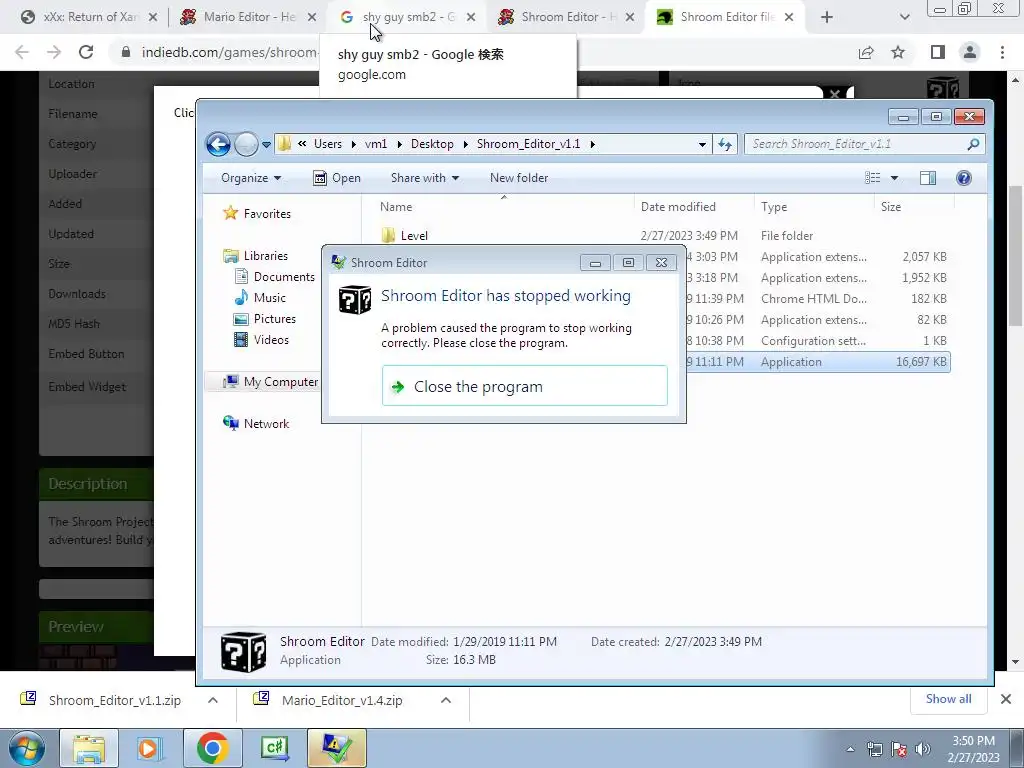Open Windows Explorer taskbar icon
Viewport: 1024px width, 768px height.
coord(89,748)
